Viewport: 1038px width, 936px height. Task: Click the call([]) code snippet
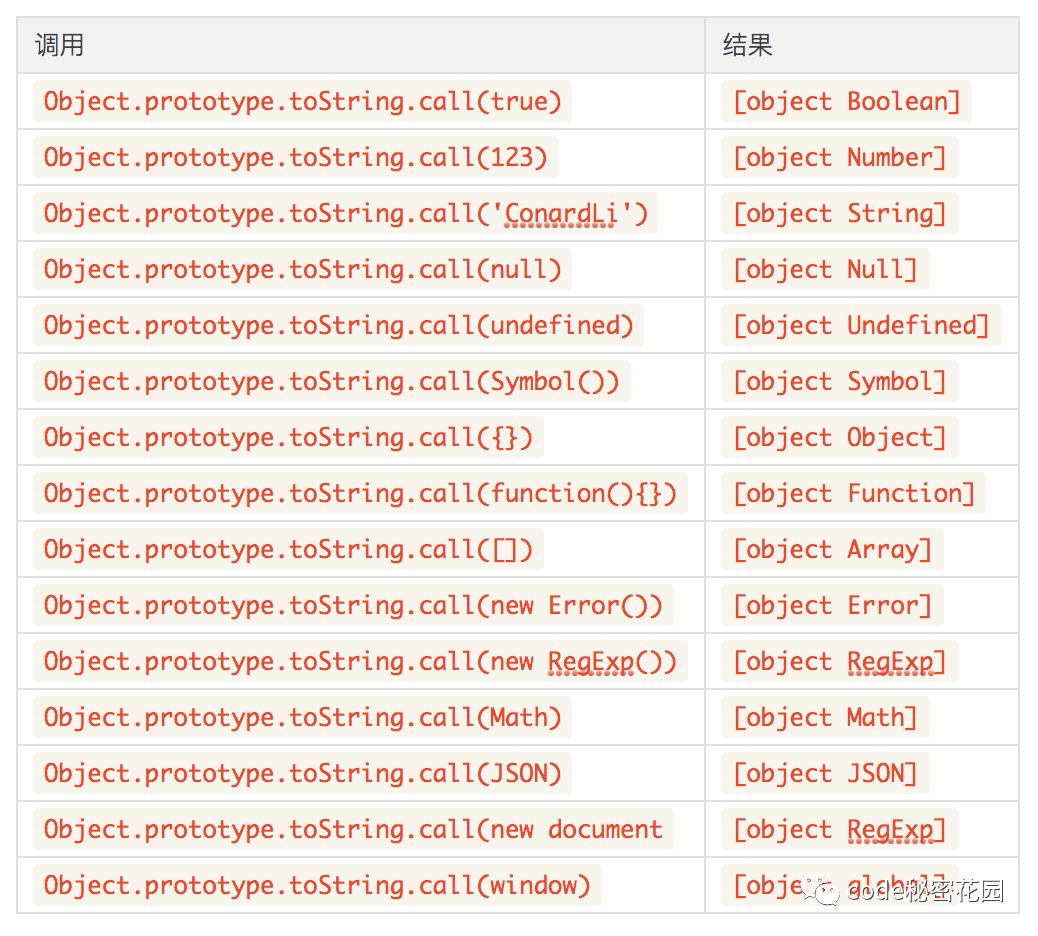pos(289,549)
